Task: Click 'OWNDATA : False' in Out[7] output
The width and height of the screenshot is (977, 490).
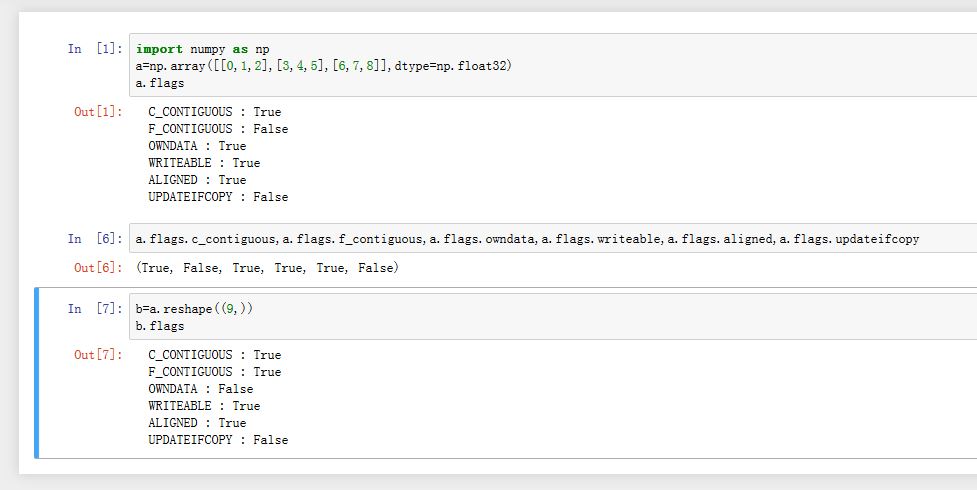Action: click(200, 389)
